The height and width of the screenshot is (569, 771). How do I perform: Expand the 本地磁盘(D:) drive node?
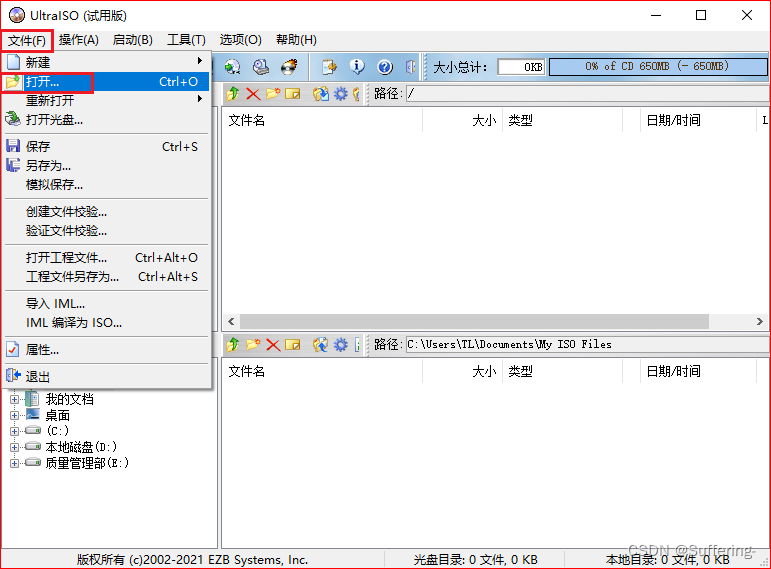pos(14,448)
